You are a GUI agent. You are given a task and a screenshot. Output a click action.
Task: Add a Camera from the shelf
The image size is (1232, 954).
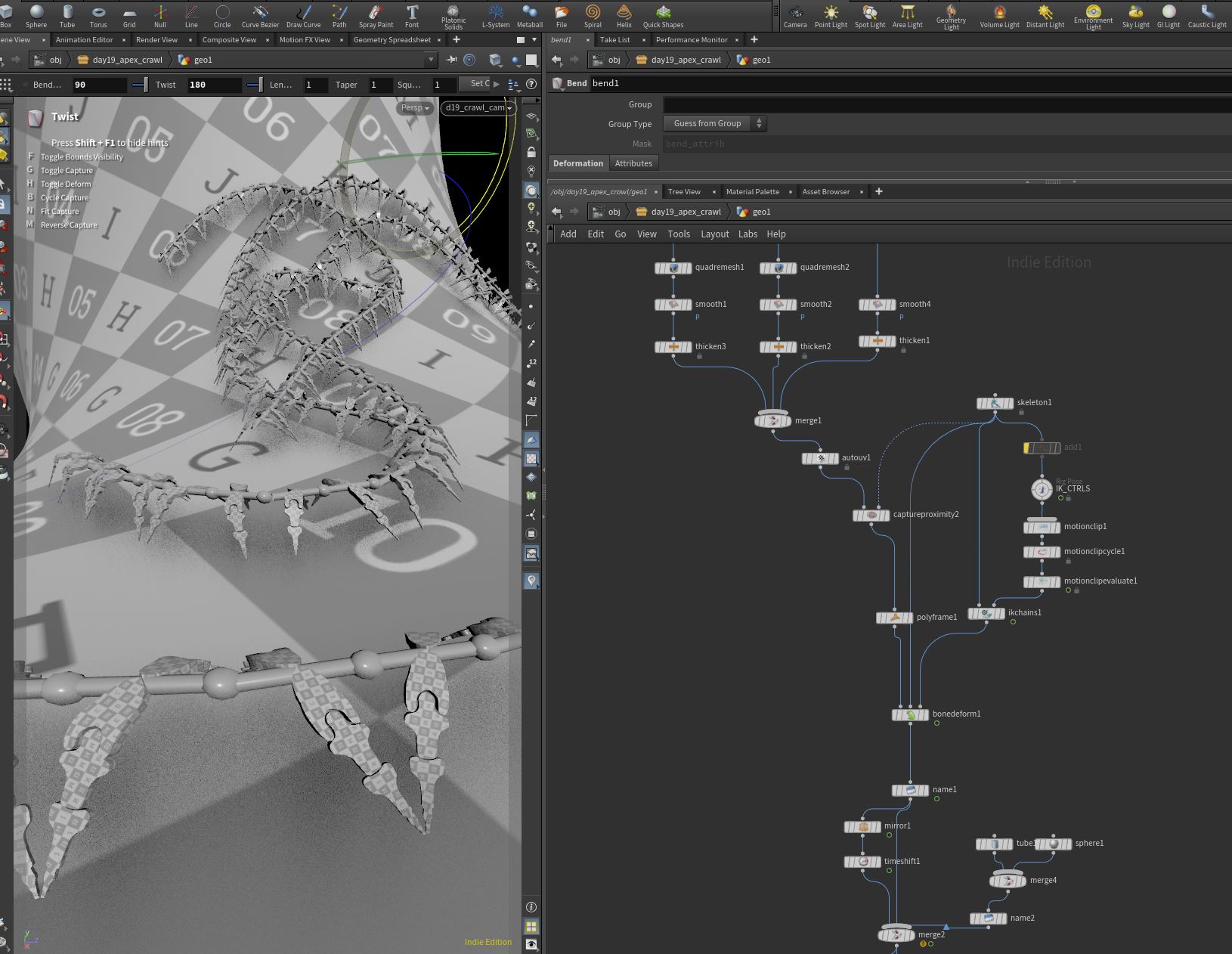click(795, 15)
